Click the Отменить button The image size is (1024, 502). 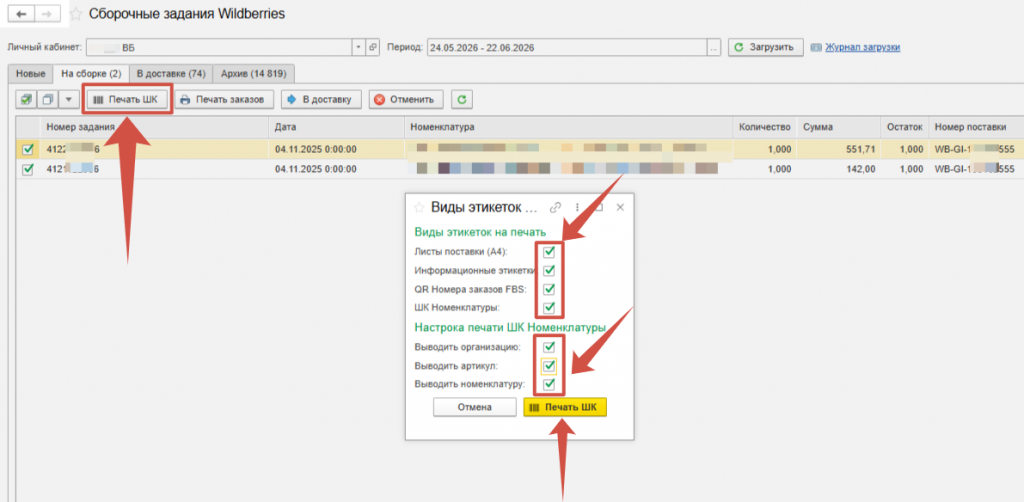pos(406,100)
